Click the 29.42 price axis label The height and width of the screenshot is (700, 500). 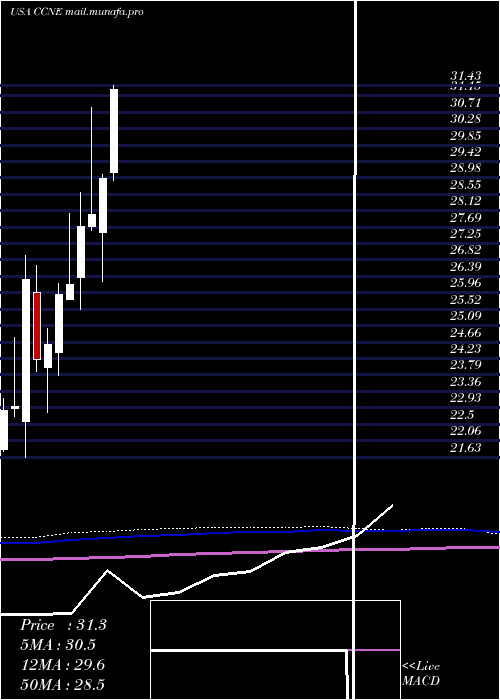click(466, 152)
